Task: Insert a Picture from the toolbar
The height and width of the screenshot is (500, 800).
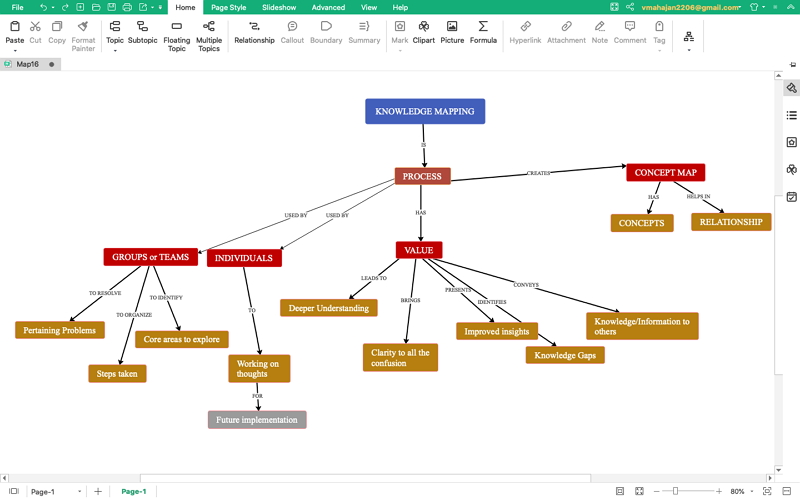Action: (x=452, y=31)
